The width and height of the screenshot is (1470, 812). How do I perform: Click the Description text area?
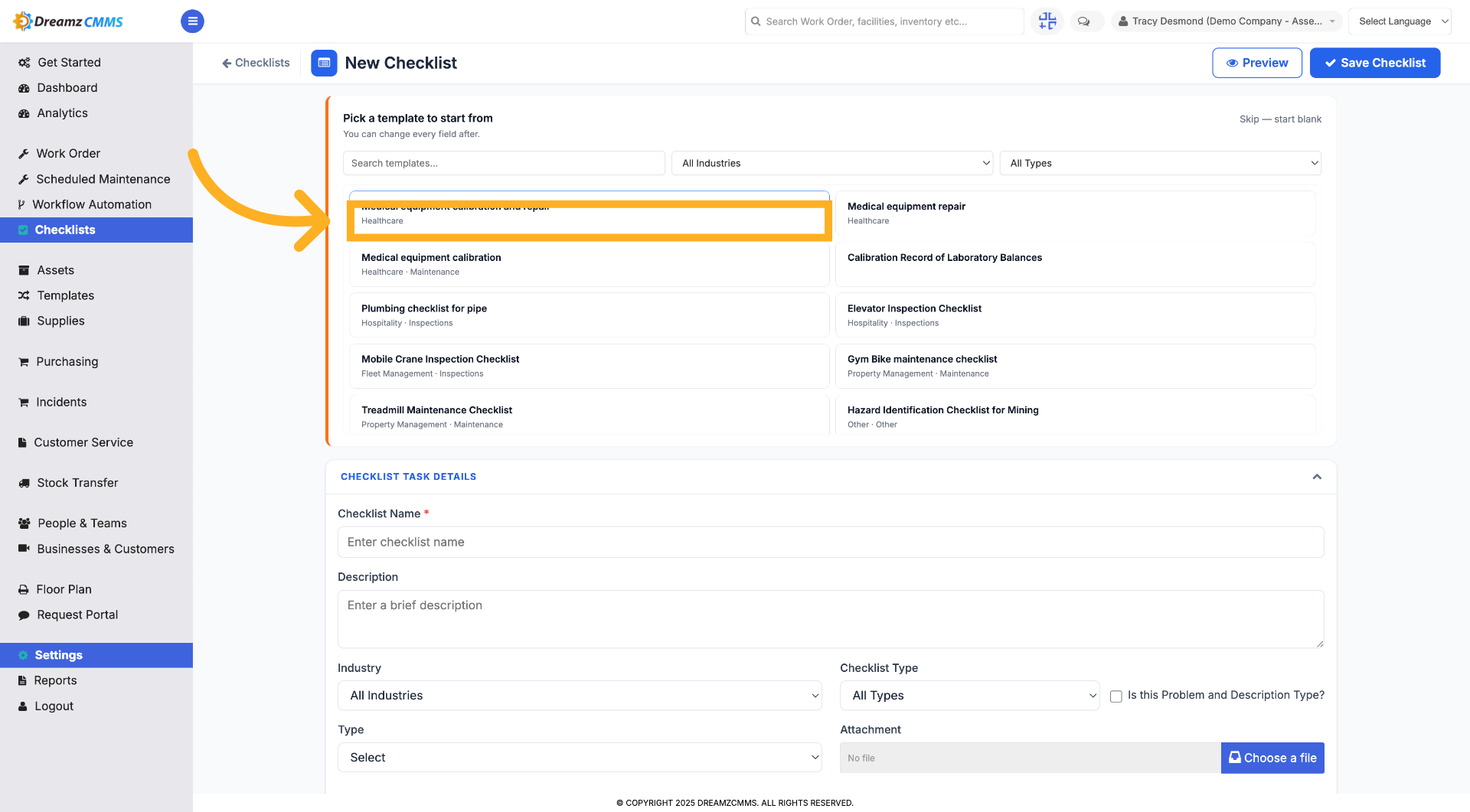(x=831, y=619)
